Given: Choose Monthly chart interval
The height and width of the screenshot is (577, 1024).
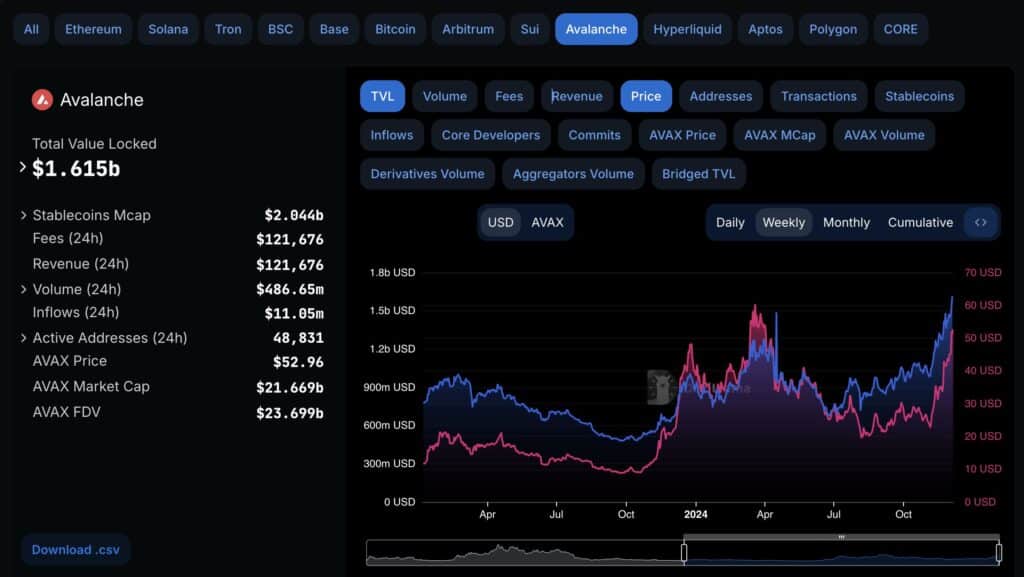Looking at the screenshot, I should click(x=846, y=223).
